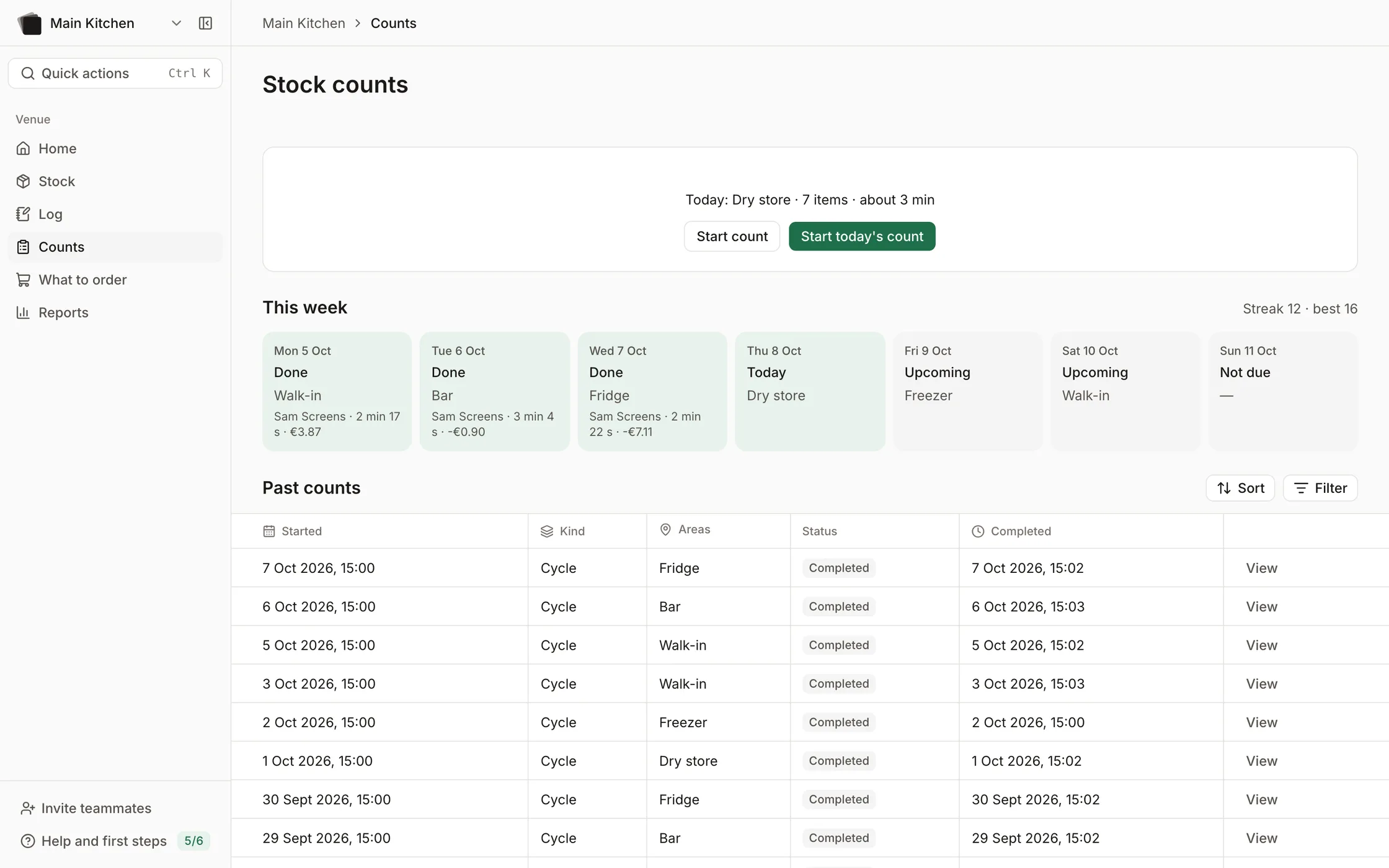Viewport: 1389px width, 868px height.
Task: Collapse sidebar with panel toggle icon
Action: click(x=205, y=24)
